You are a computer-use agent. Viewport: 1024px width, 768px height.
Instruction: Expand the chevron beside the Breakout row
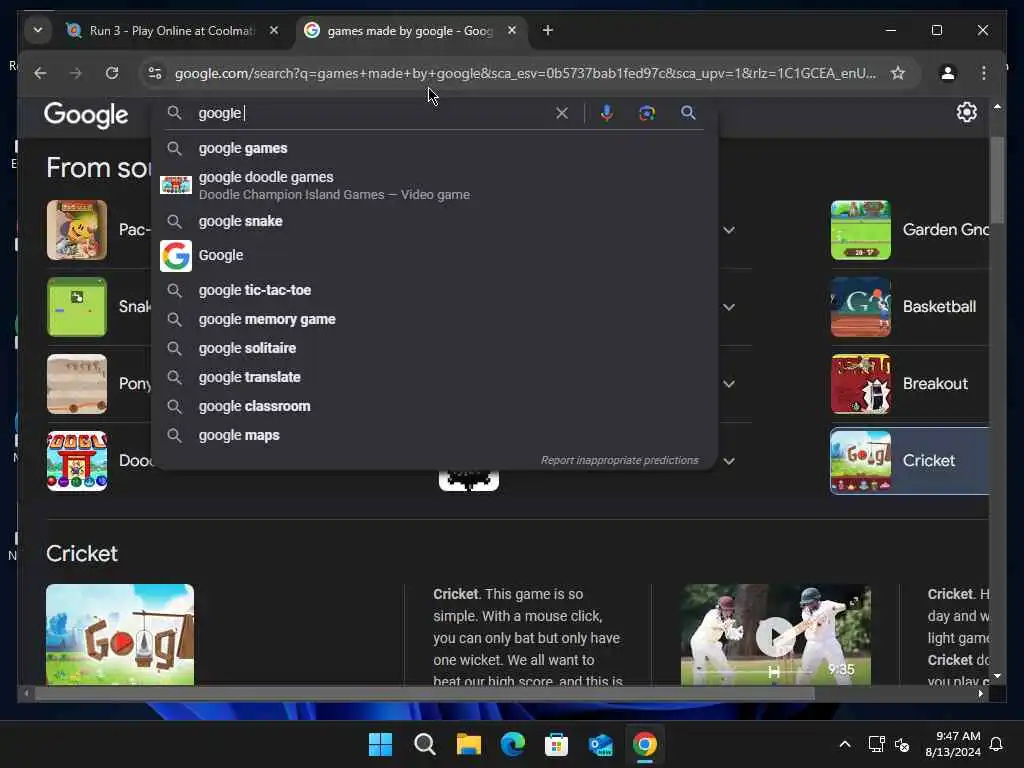[x=729, y=384]
